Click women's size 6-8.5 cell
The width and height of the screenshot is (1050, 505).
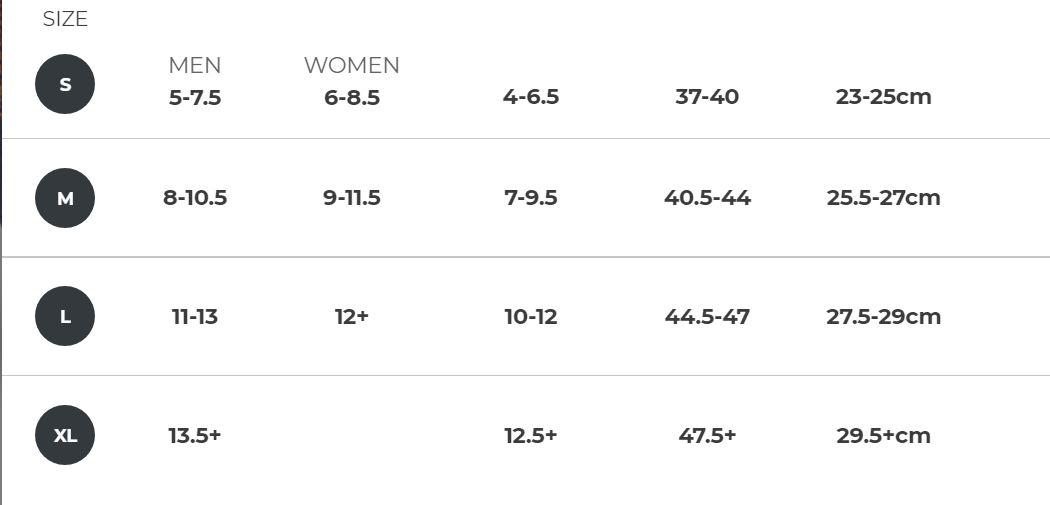pyautogui.click(x=352, y=98)
